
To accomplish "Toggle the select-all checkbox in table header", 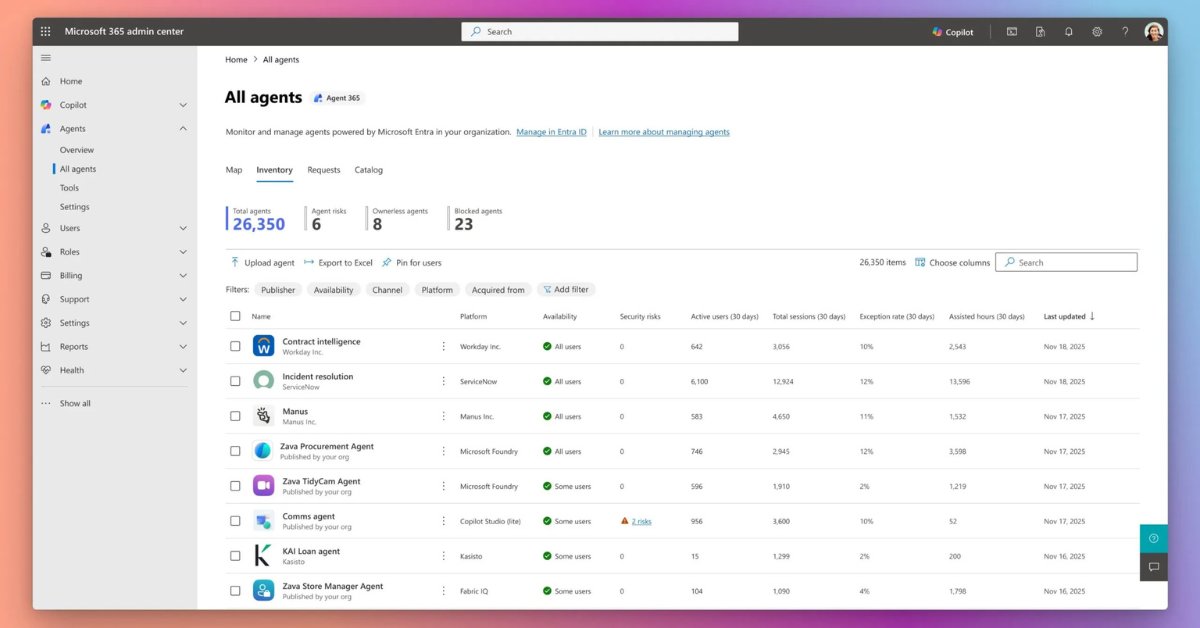I will point(235,316).
